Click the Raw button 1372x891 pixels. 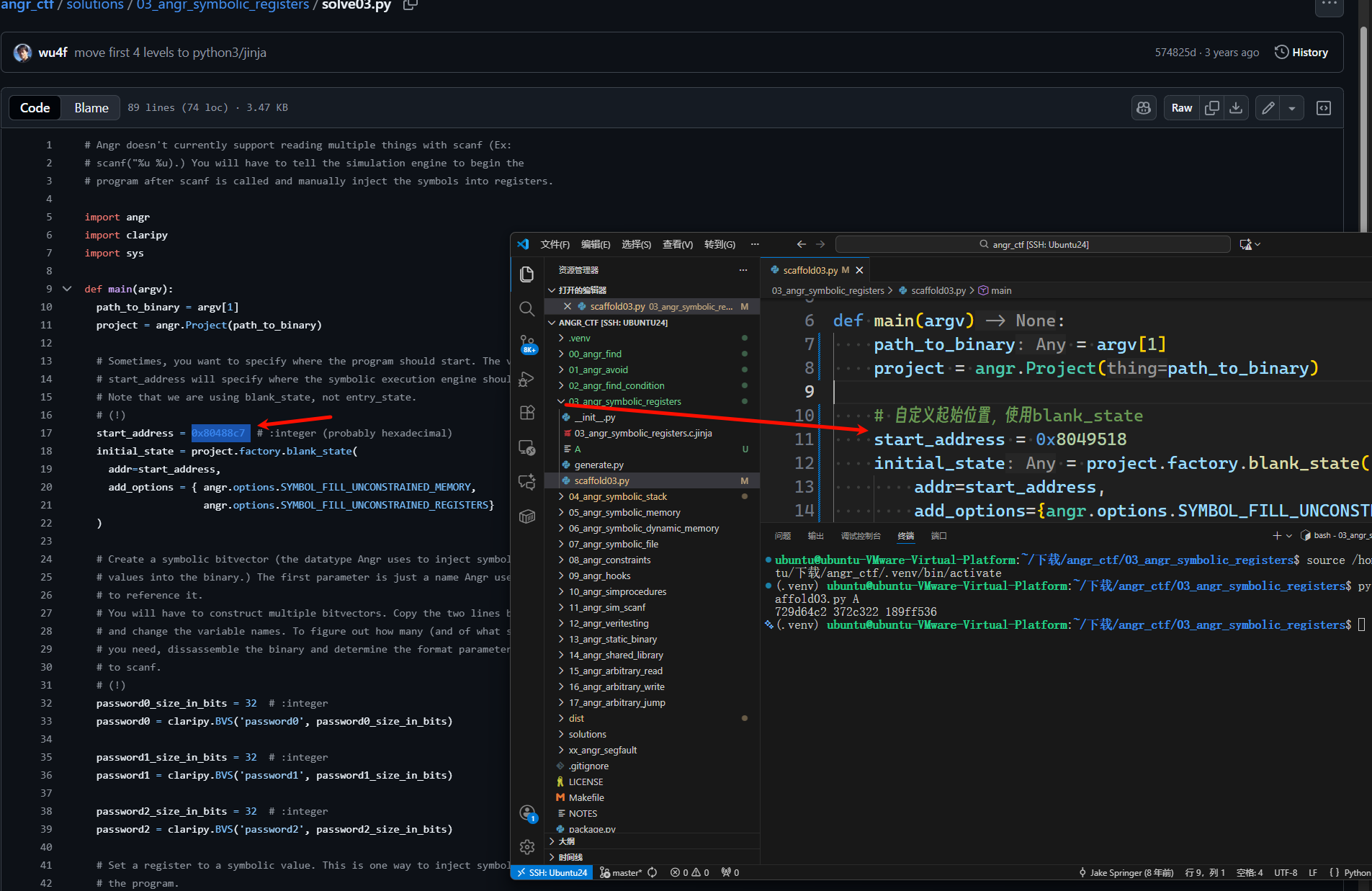[1181, 108]
